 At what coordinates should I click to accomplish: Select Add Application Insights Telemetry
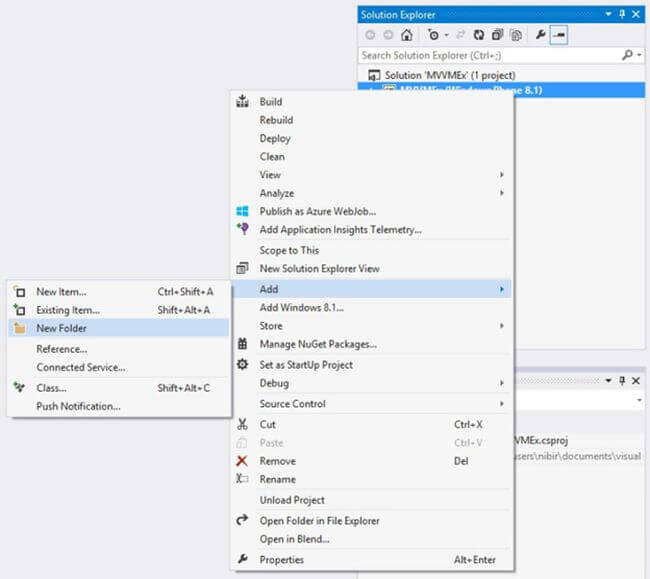tap(371, 229)
